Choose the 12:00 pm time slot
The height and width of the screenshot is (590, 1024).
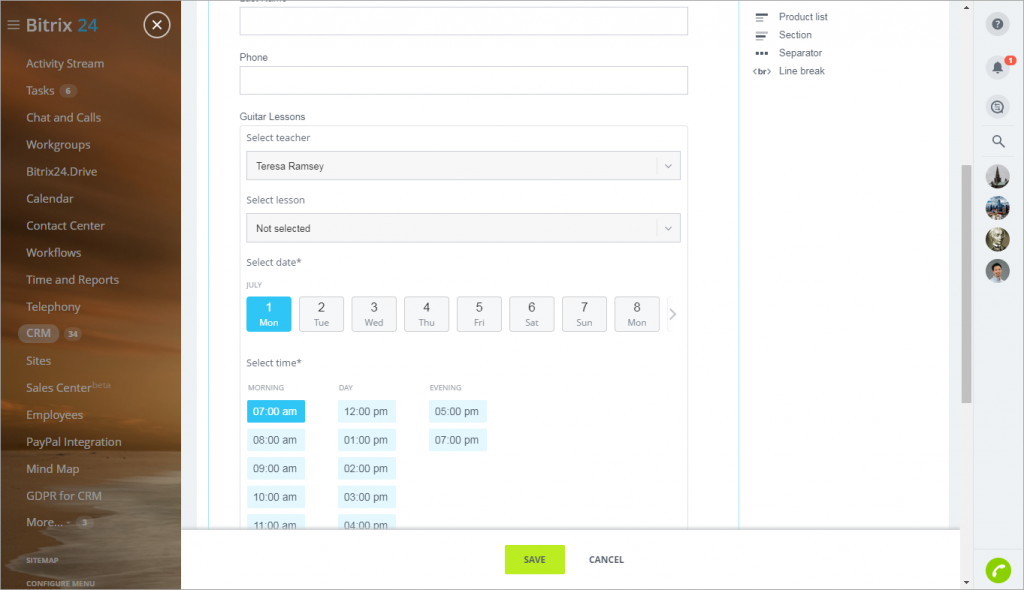[366, 412]
